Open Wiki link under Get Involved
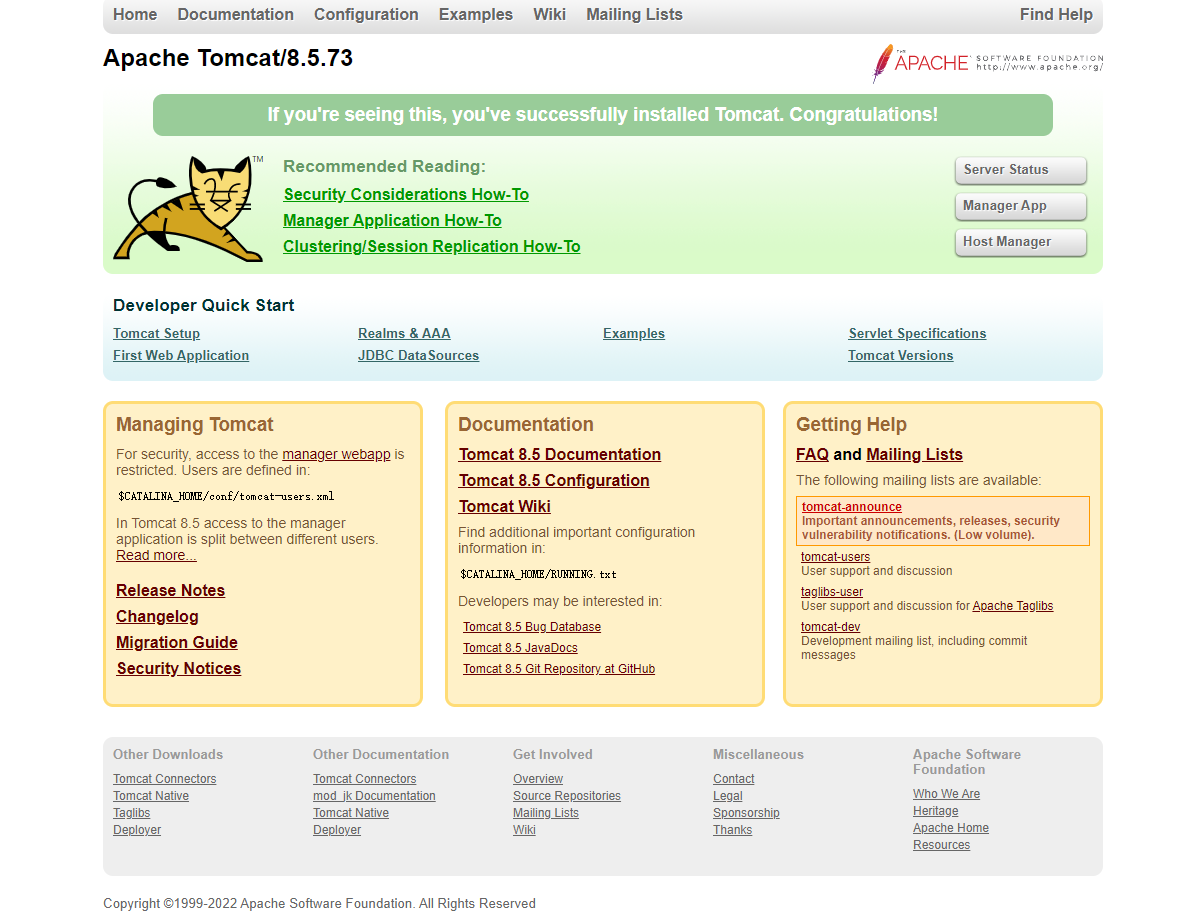 (524, 830)
